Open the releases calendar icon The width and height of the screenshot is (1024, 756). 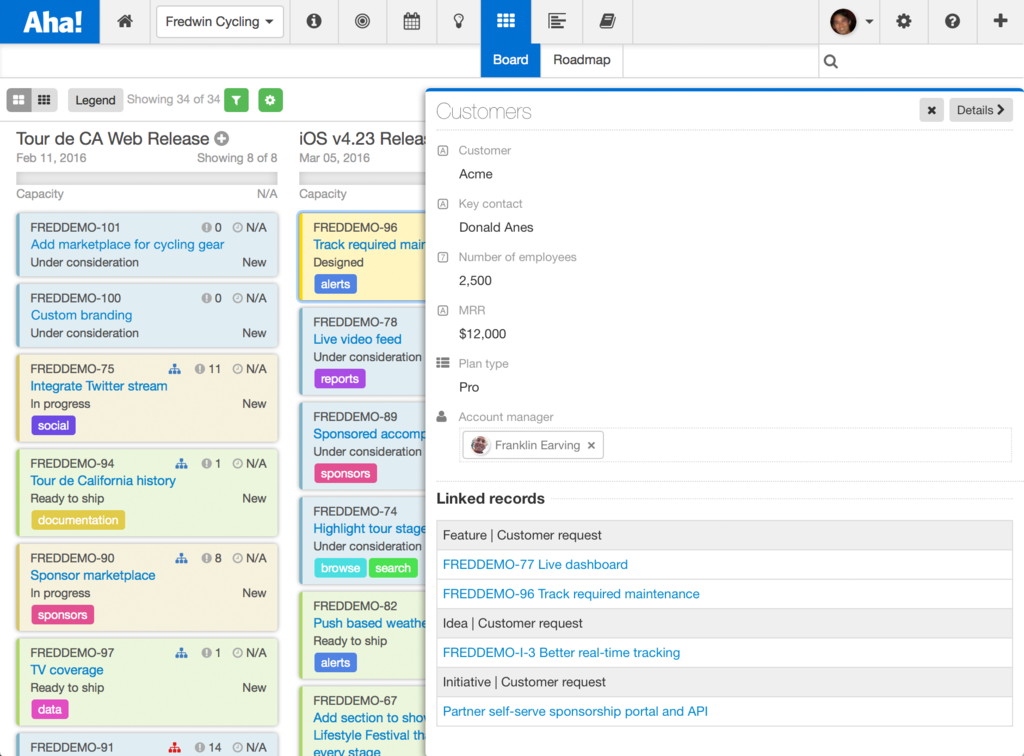(x=411, y=22)
